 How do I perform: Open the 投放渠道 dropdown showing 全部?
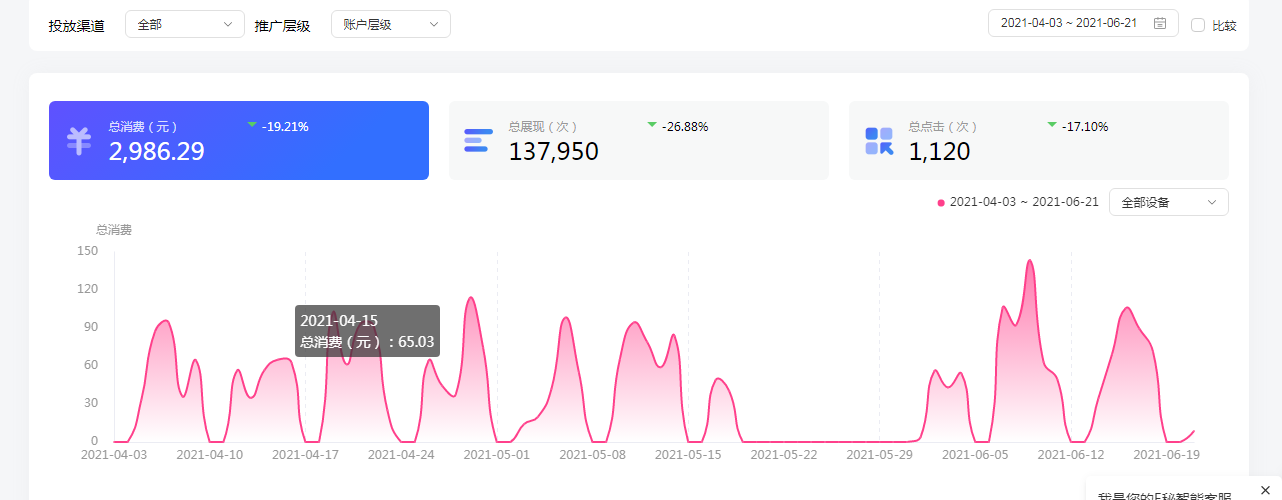click(185, 24)
